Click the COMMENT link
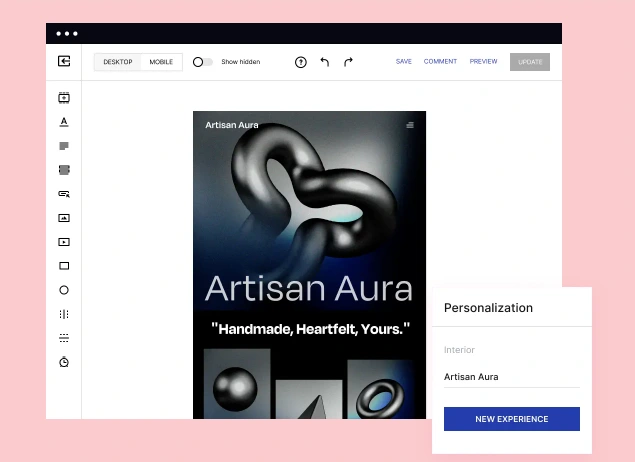The height and width of the screenshot is (462, 635). click(440, 62)
